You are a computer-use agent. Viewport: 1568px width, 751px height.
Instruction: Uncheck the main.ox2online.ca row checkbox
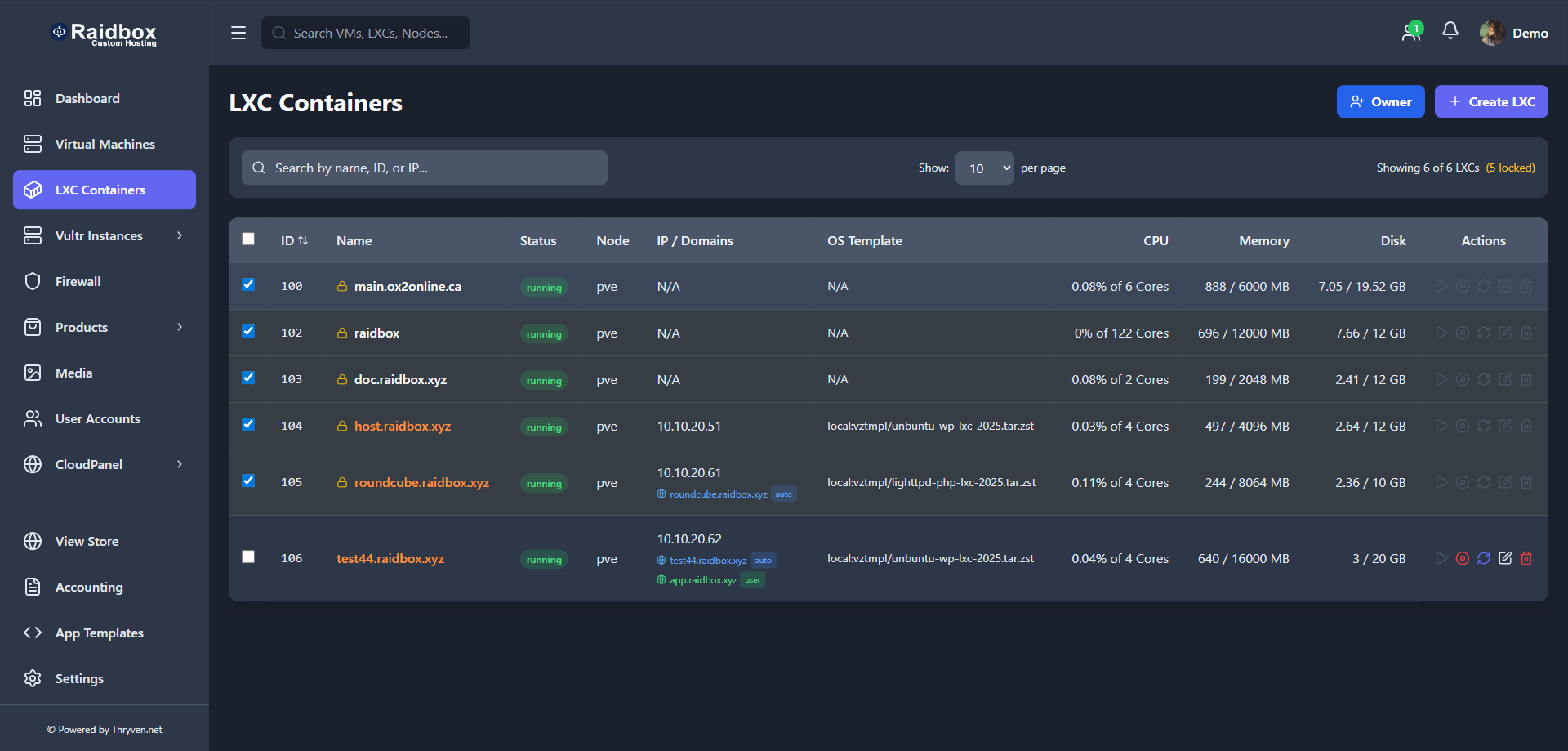248,284
